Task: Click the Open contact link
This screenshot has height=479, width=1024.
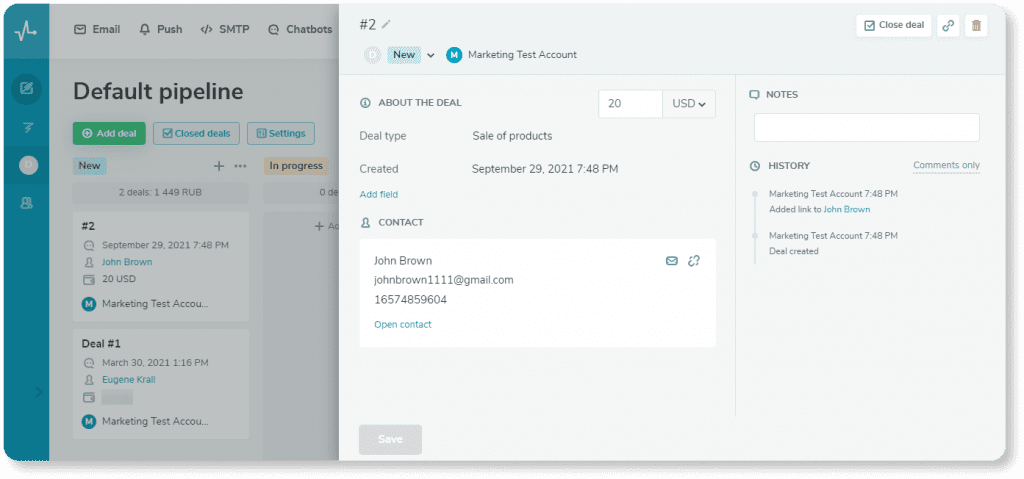Action: [402, 325]
